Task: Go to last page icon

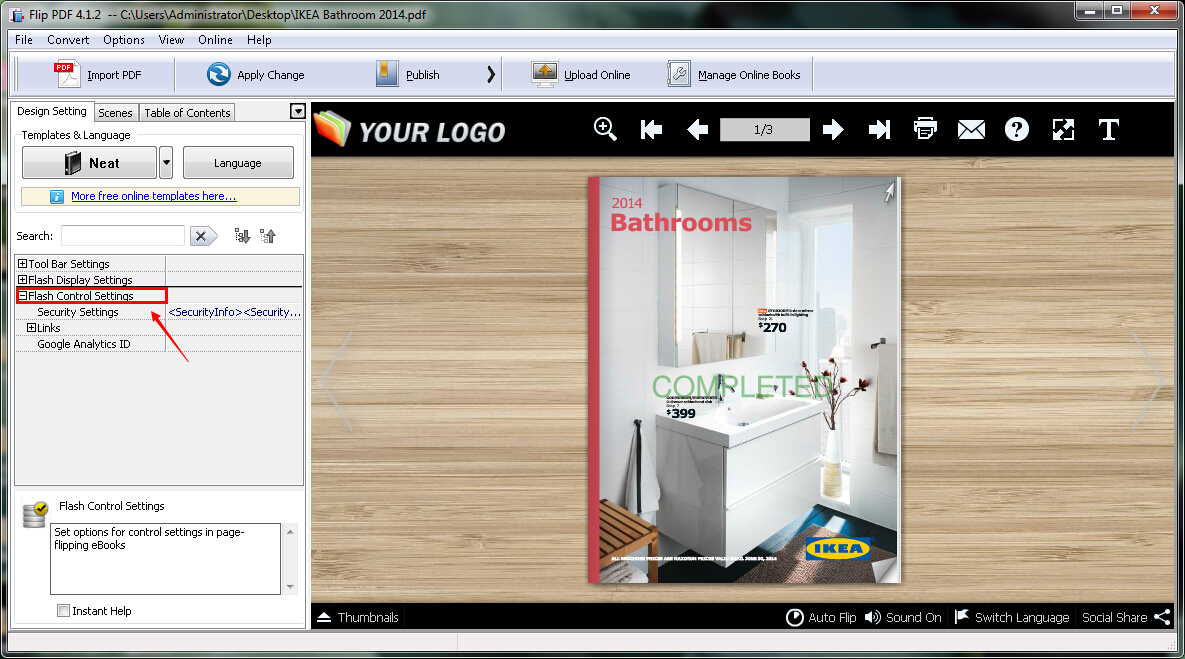Action: 880,130
